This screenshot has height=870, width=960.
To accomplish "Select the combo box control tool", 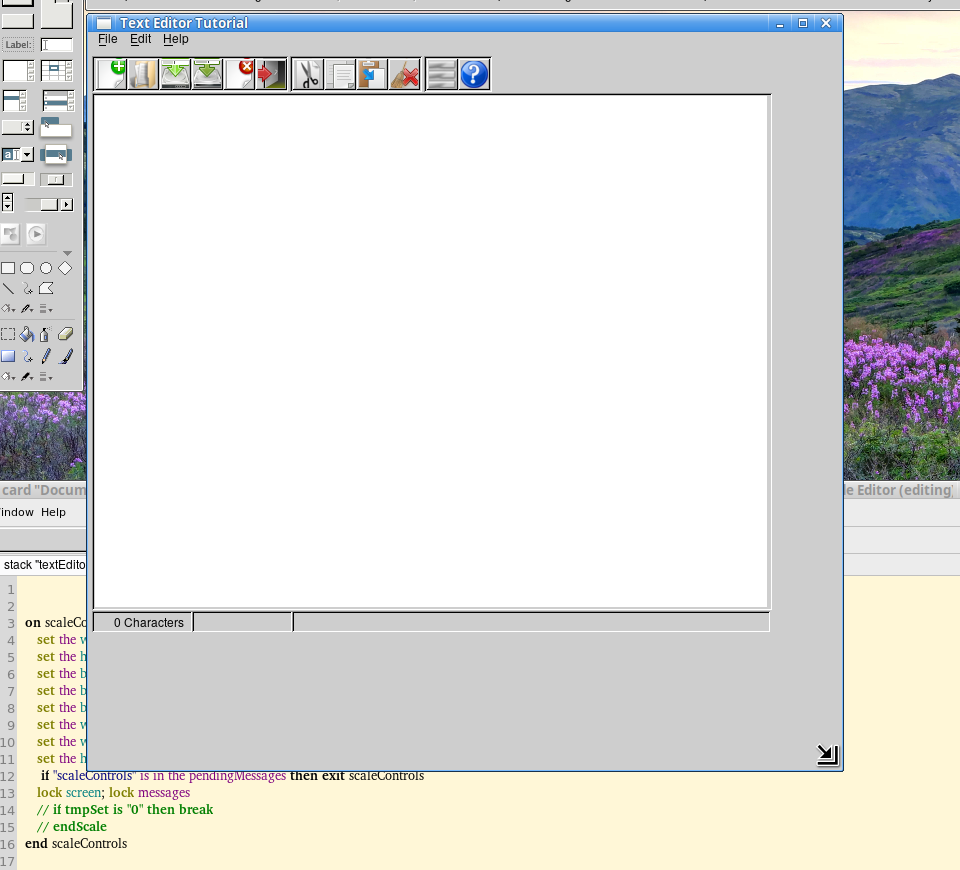I will point(18,155).
